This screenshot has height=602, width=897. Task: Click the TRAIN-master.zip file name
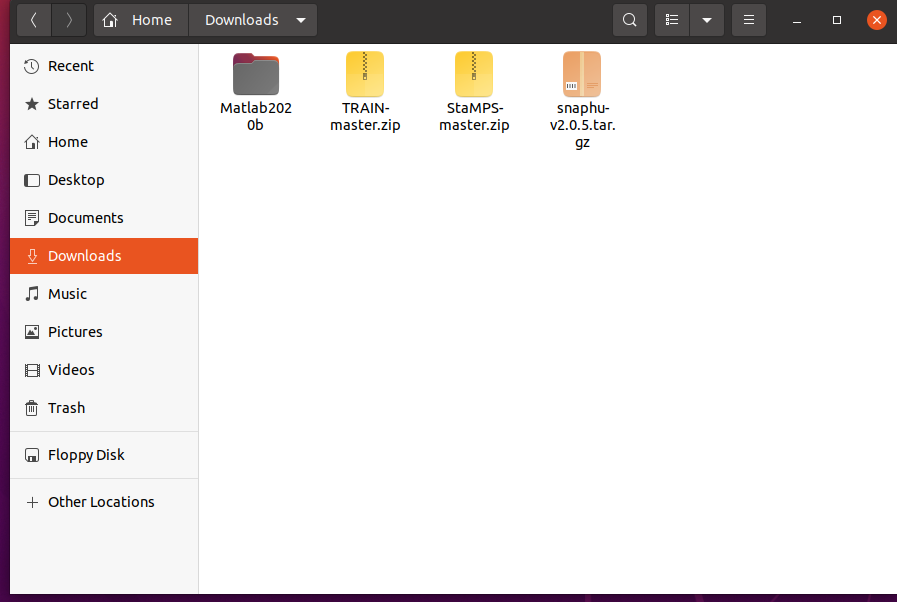[x=365, y=116]
